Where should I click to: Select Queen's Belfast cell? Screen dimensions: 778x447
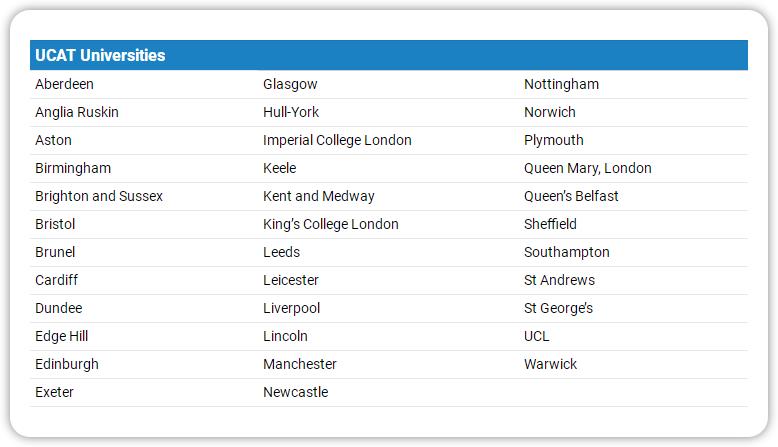pos(572,196)
